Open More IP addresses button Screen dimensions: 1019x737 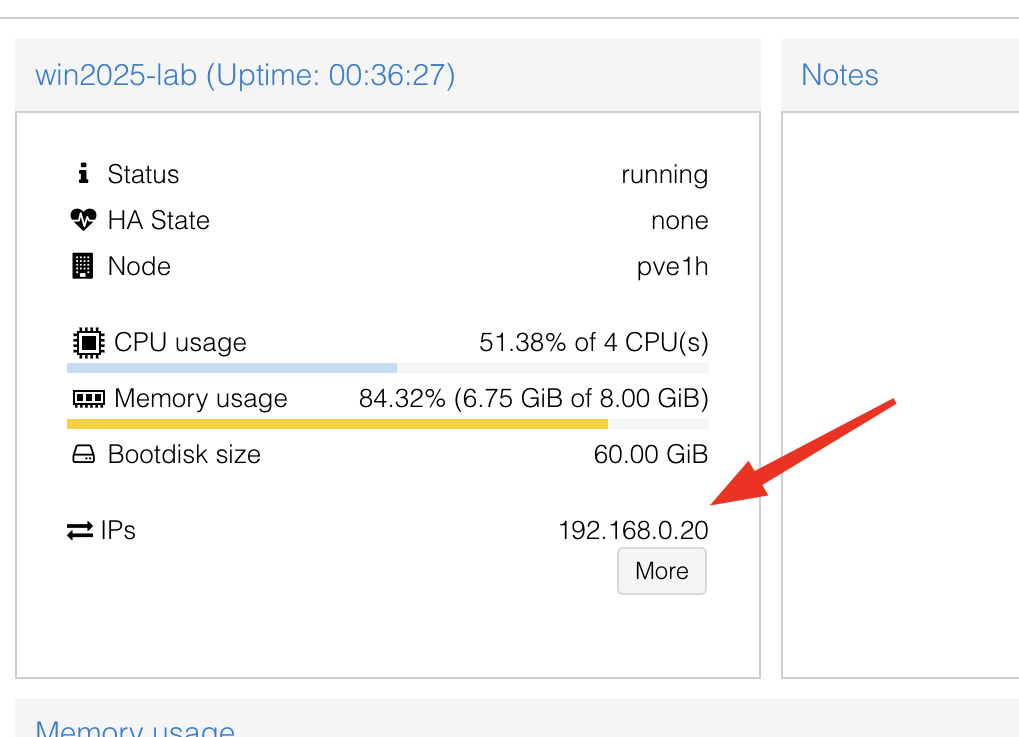662,571
